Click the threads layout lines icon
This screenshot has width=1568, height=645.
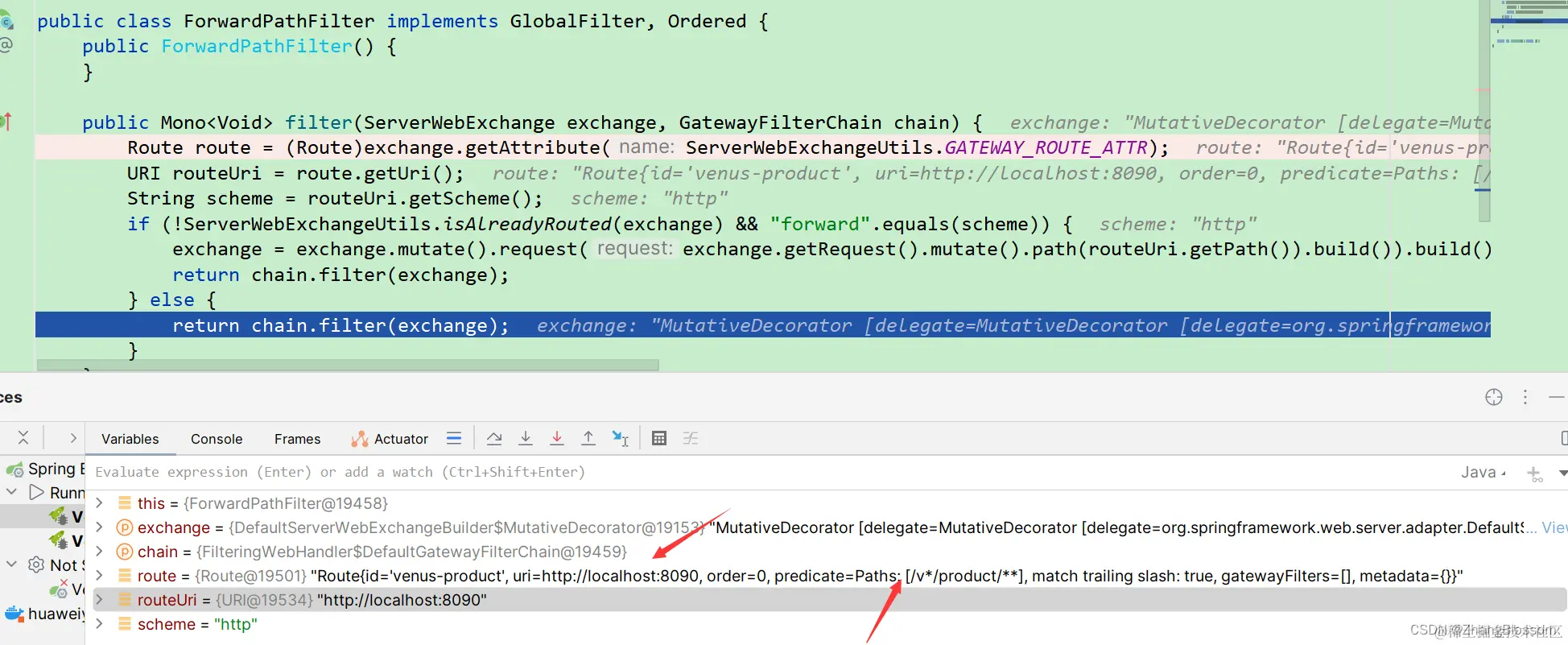tap(454, 438)
